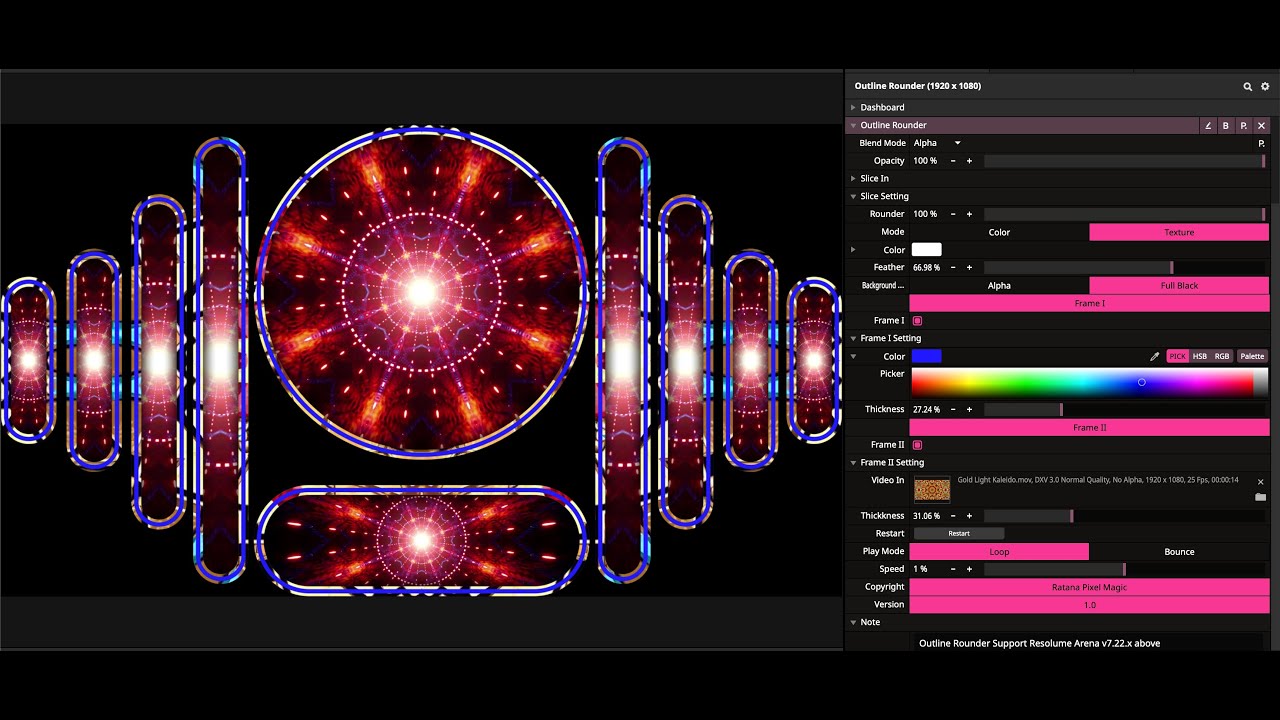Collapse the Frame II Setting section
Screen dimensions: 1280x720
tap(853, 463)
